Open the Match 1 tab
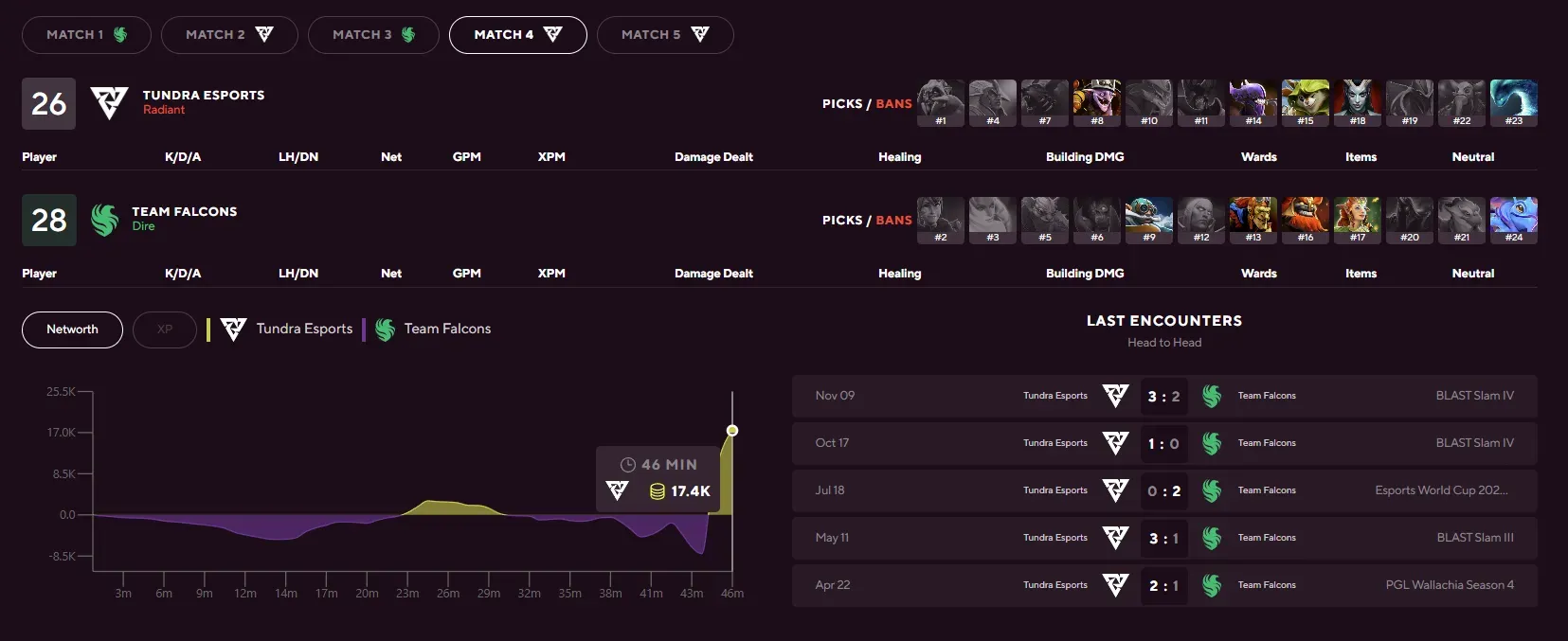The image size is (1568, 641). [86, 35]
